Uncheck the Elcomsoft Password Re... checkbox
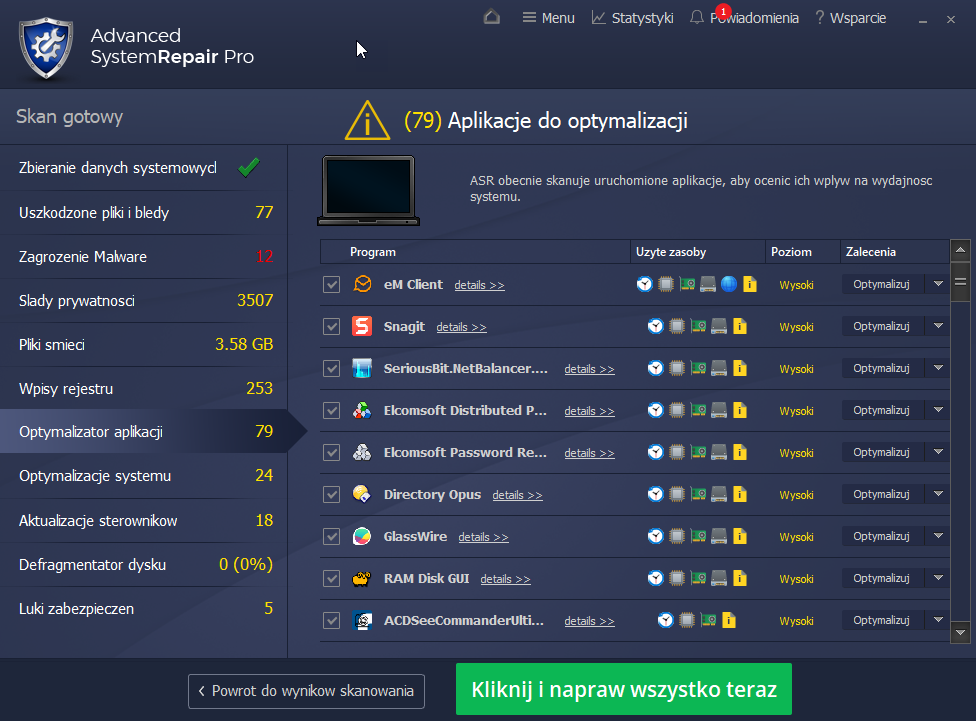976x721 pixels. (x=331, y=453)
